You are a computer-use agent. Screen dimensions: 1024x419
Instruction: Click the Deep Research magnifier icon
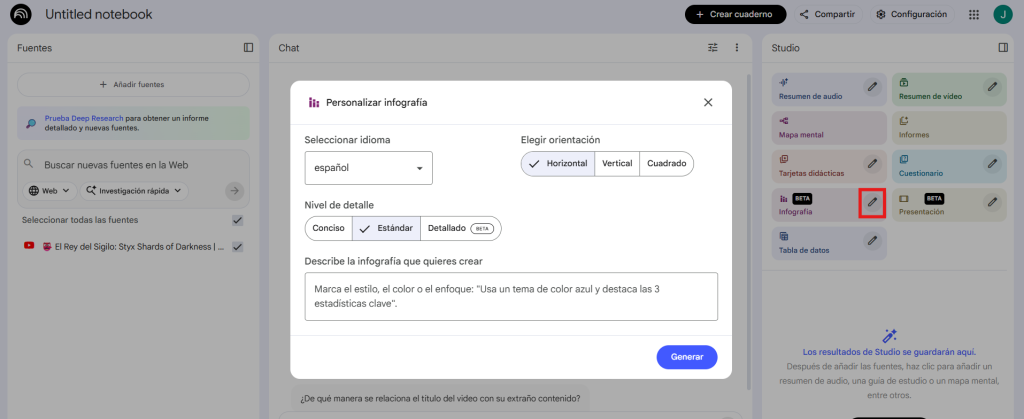click(x=31, y=123)
